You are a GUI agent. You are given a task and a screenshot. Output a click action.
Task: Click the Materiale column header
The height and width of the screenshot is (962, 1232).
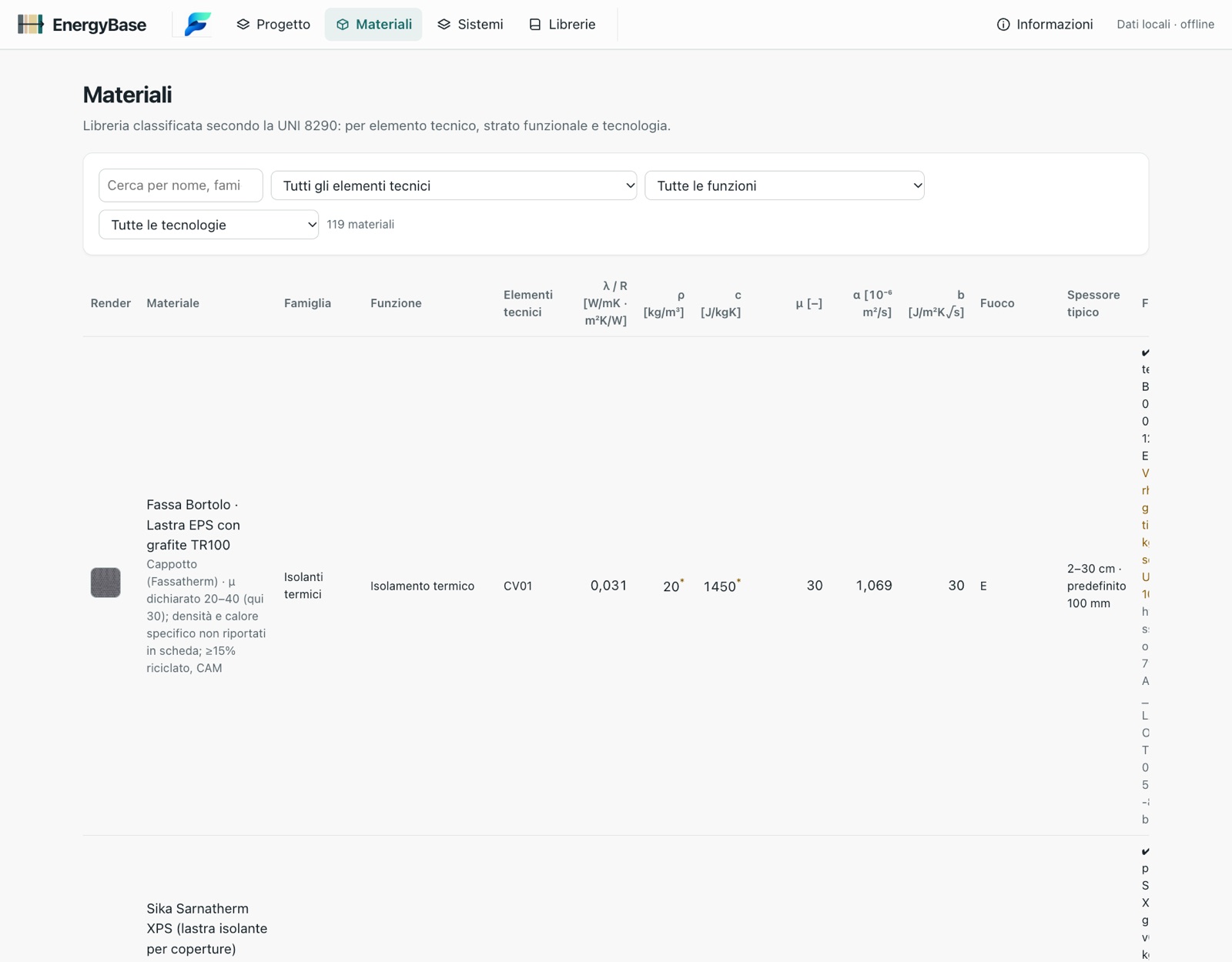(x=173, y=303)
